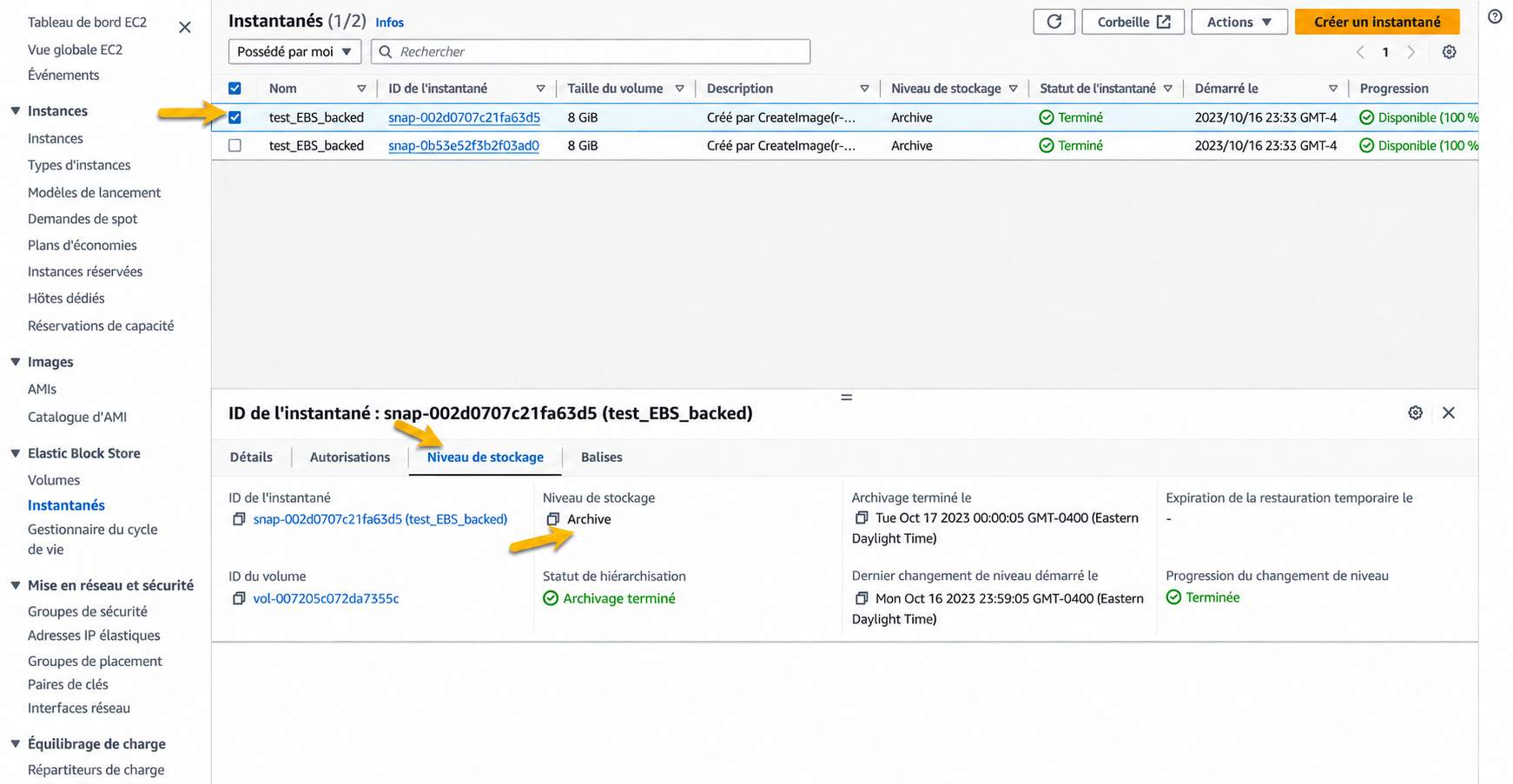Click the split panel resize handle
This screenshot has width=1513, height=784.
point(846,397)
